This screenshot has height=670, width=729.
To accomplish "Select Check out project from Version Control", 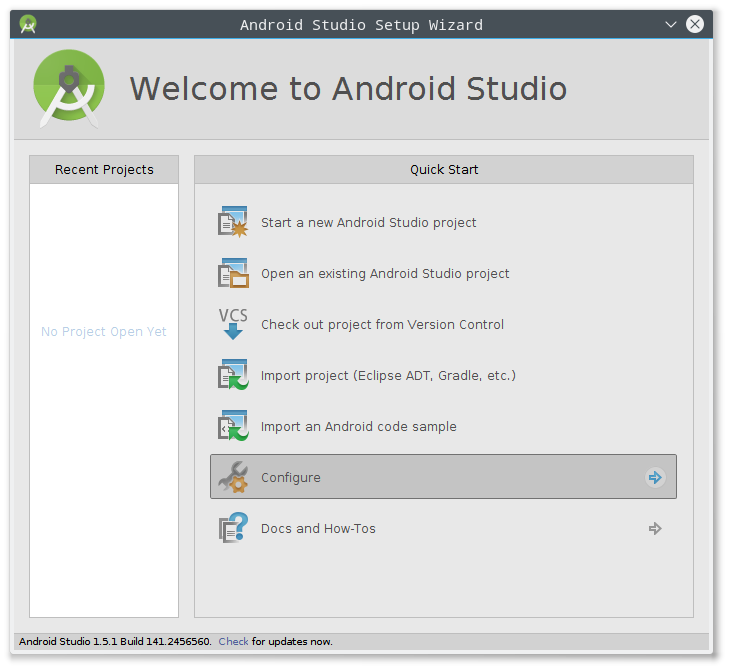I will pos(382,325).
